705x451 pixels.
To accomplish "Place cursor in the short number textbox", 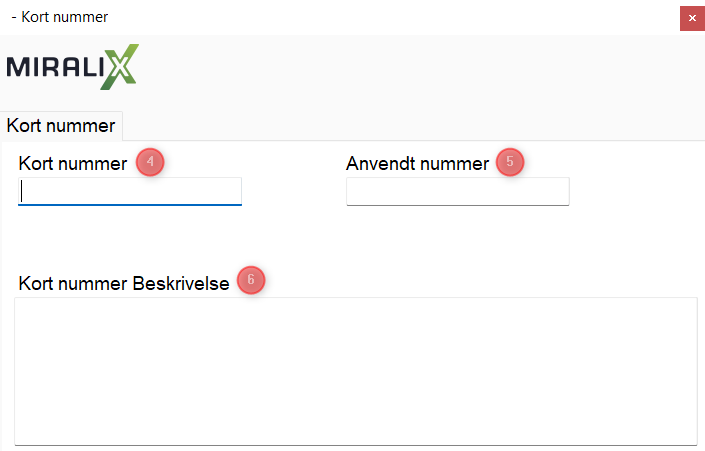I will (x=130, y=191).
